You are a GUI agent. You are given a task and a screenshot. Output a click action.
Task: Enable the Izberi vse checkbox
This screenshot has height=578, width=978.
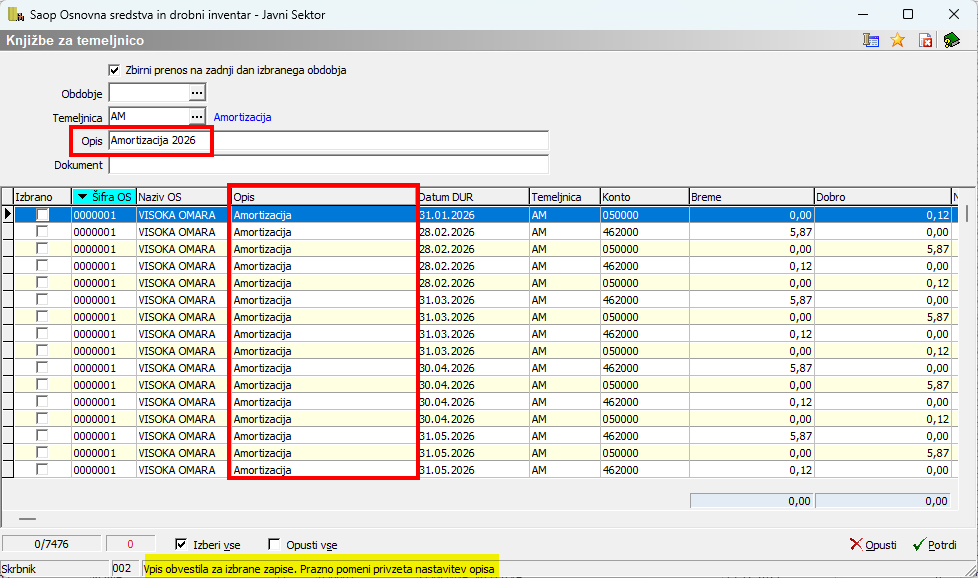pos(181,545)
